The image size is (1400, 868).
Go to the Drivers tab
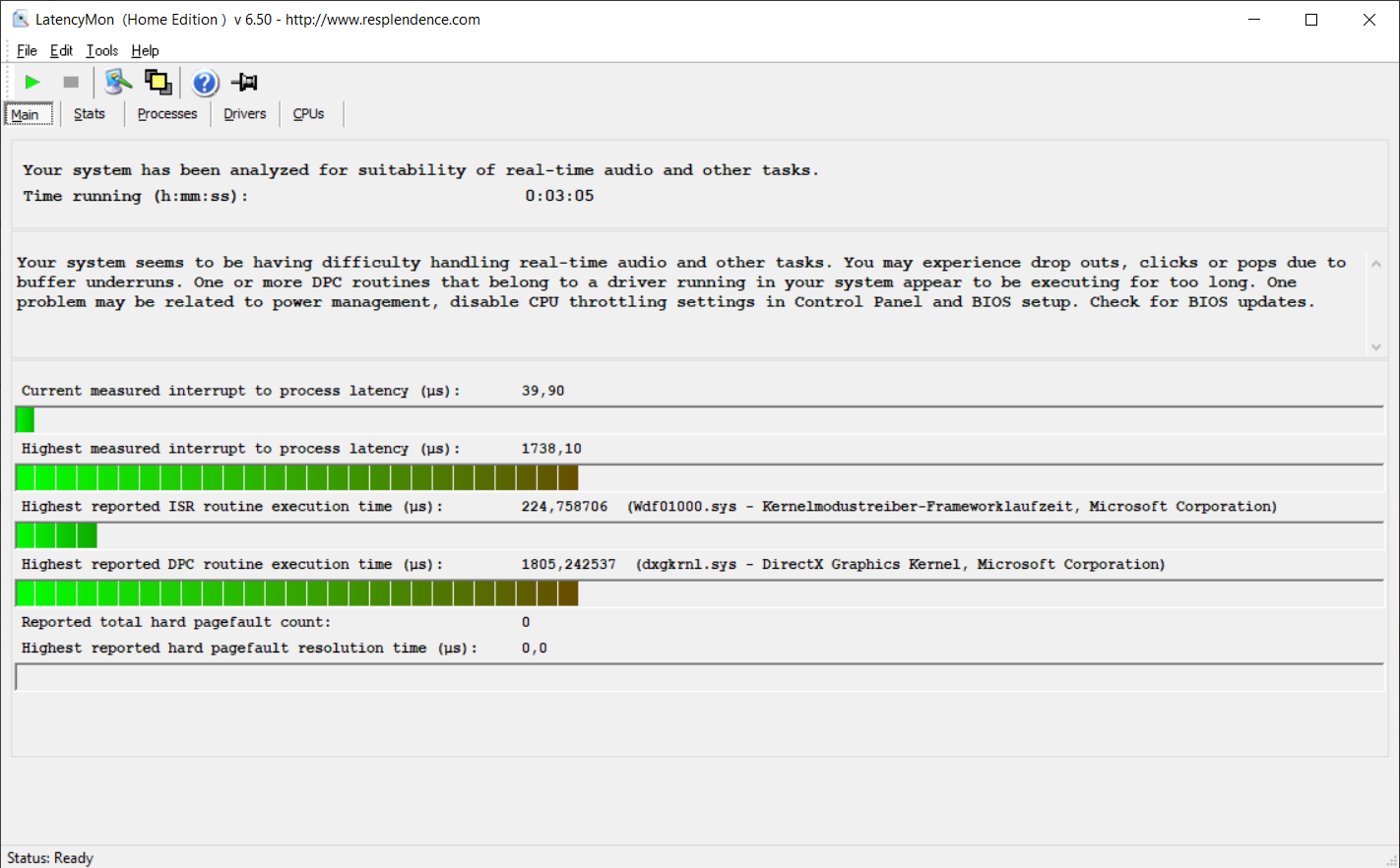click(x=244, y=114)
